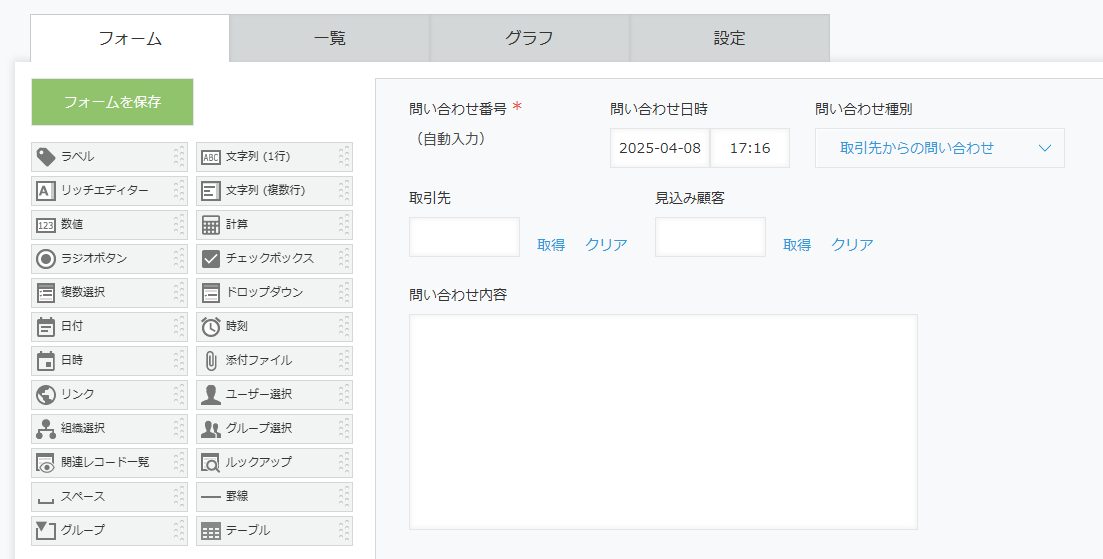
Task: Click the ユーザー選択 person icon
Action: pos(210,394)
